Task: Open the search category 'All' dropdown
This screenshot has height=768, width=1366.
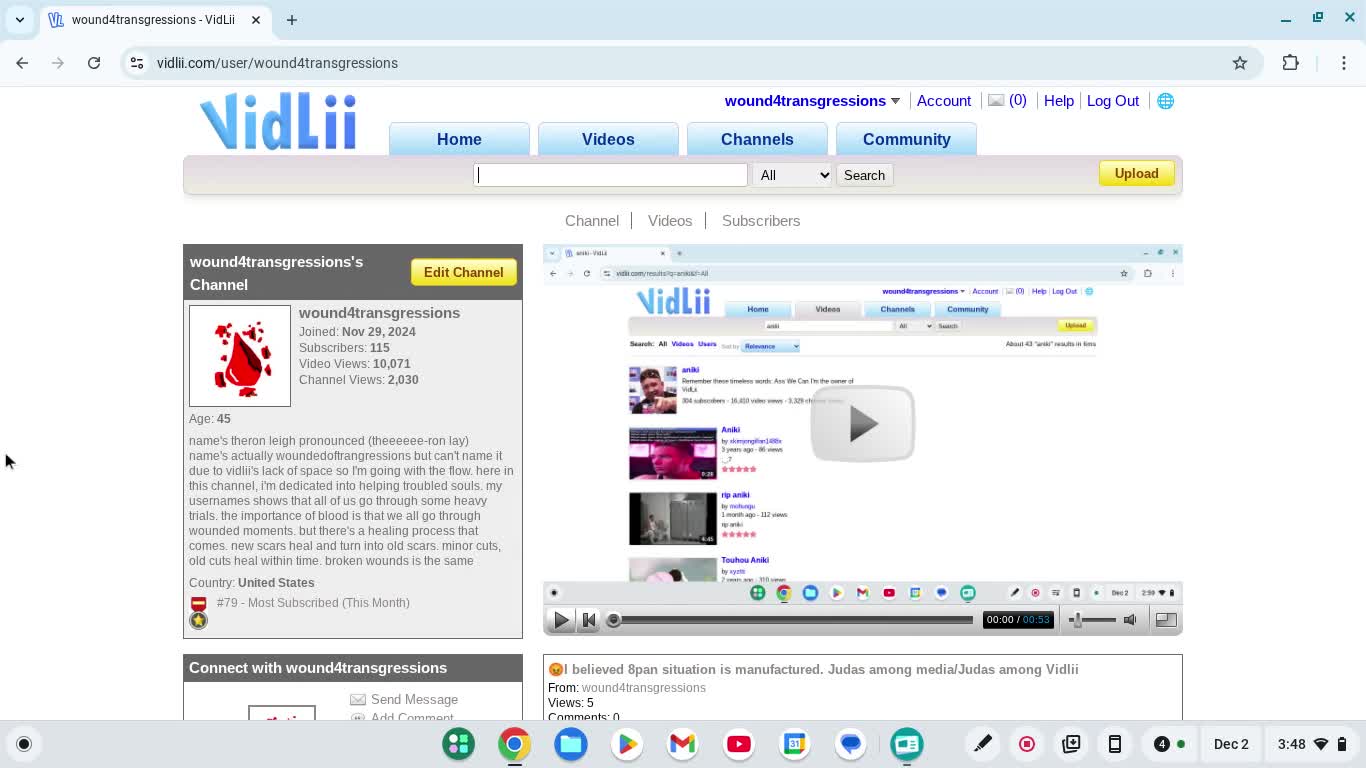Action: click(793, 175)
